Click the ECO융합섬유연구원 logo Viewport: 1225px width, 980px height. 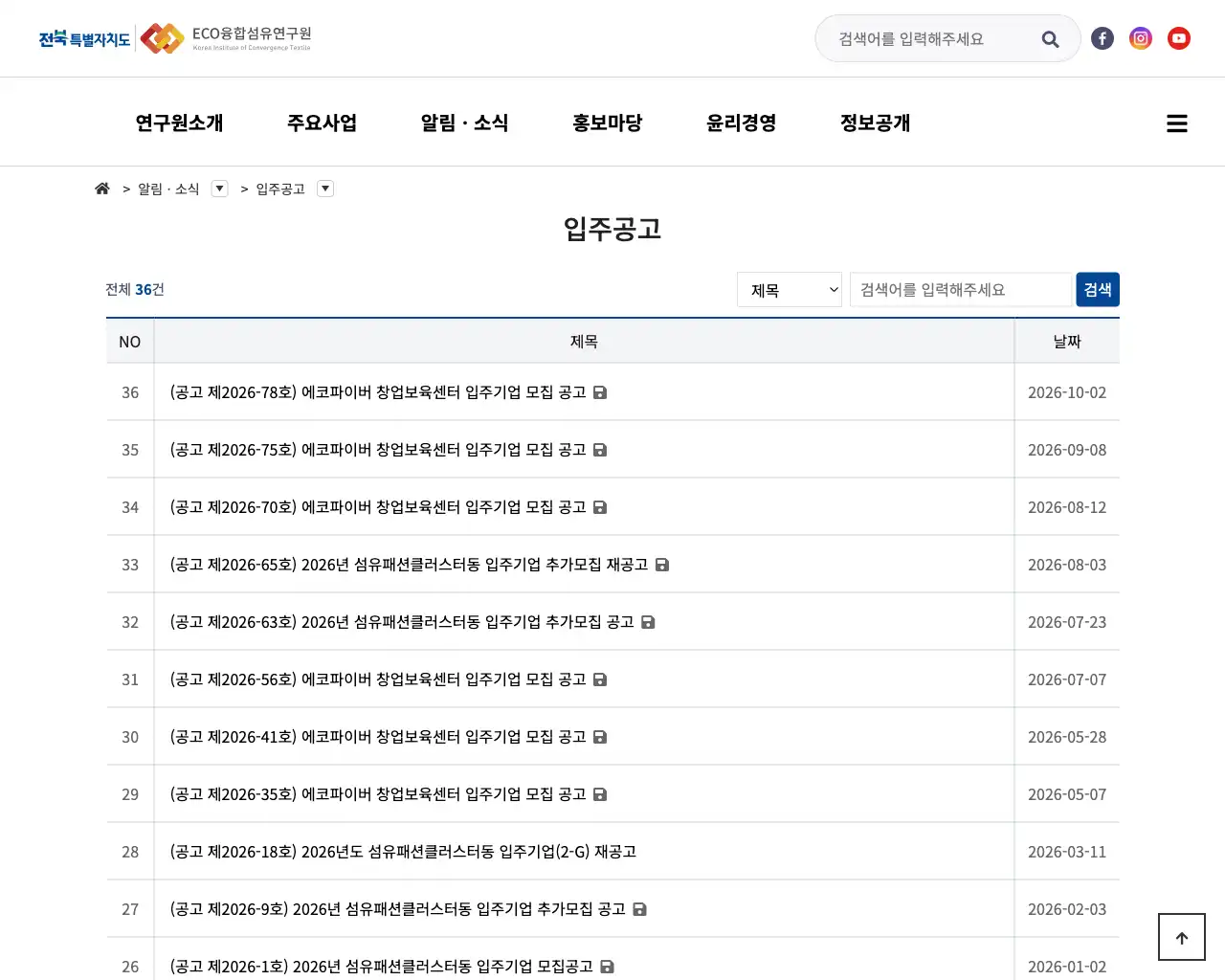pos(226,38)
